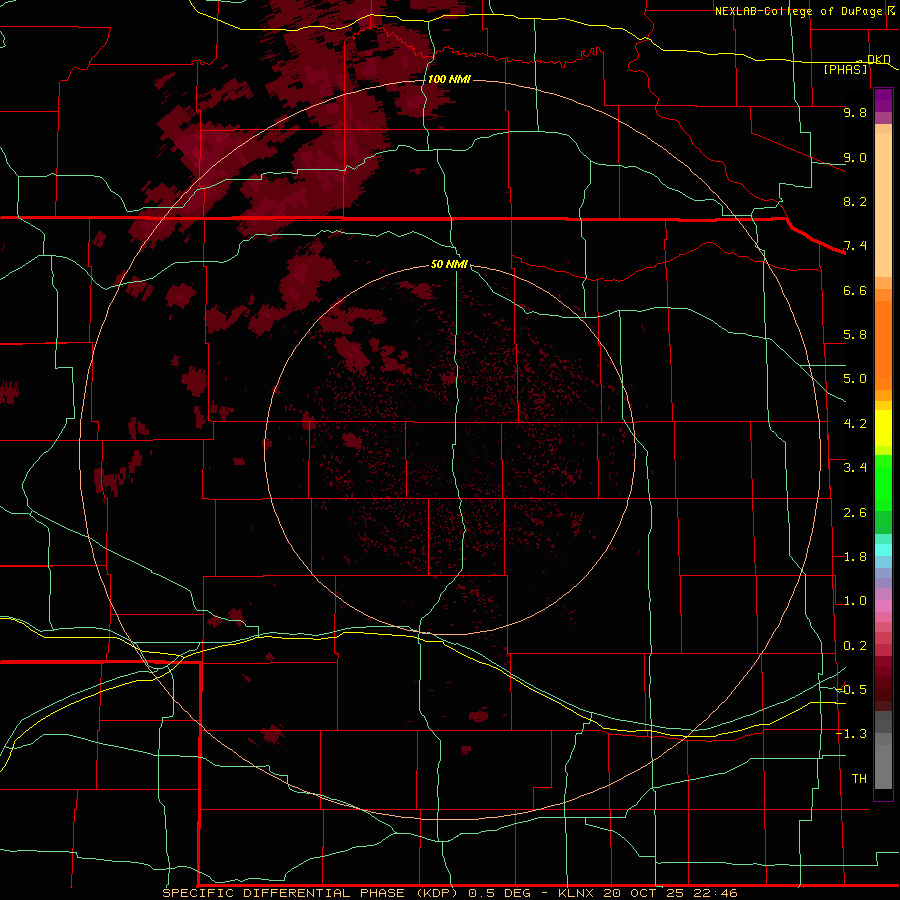Click the 50 NMI range ring label
This screenshot has height=900, width=900.
pyautogui.click(x=449, y=264)
